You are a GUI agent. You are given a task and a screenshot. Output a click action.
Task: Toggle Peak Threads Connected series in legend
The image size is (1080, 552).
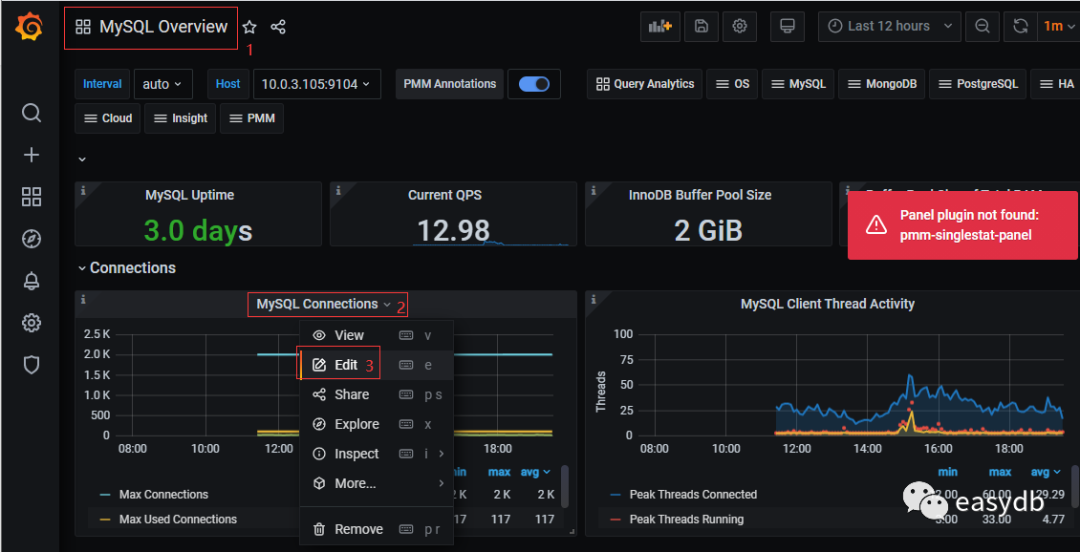(x=692, y=494)
